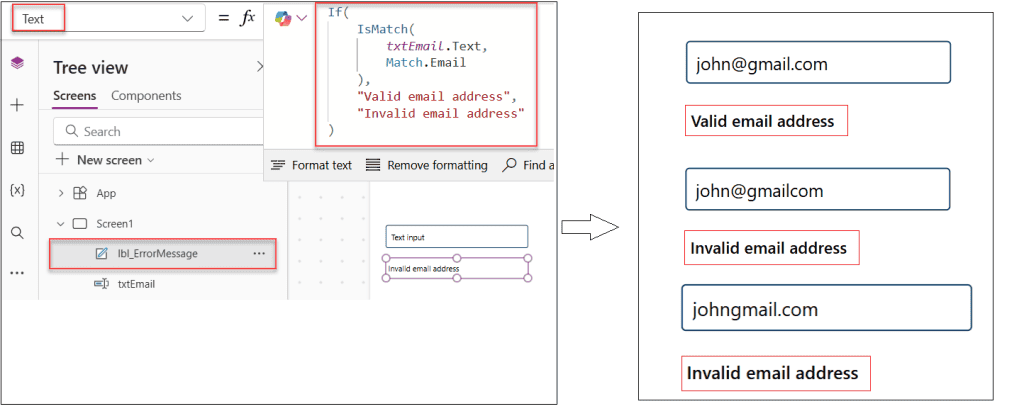Click the Valid email address label
The width and height of the screenshot is (1024, 416).
[766, 121]
